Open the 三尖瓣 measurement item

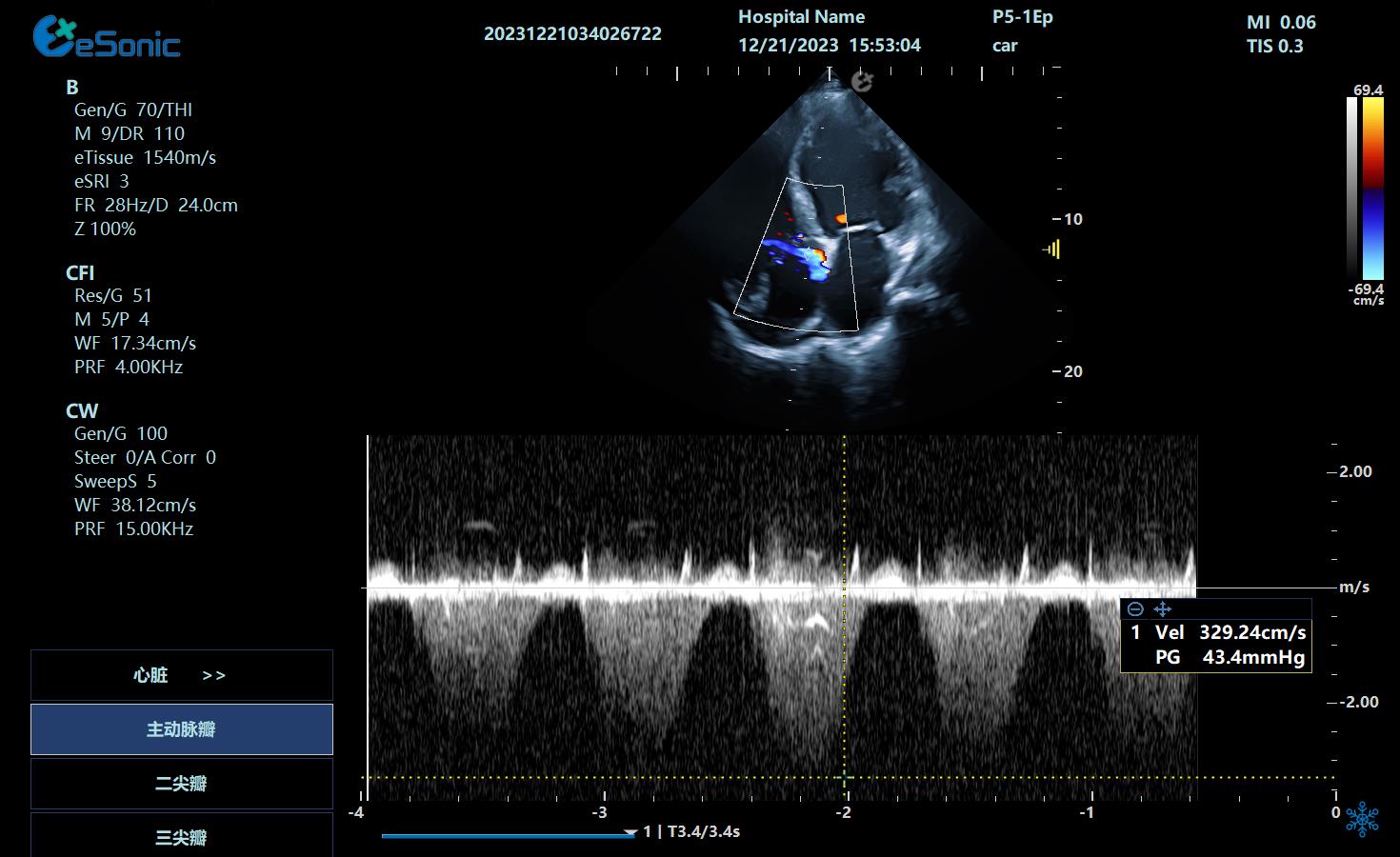pyautogui.click(x=181, y=836)
